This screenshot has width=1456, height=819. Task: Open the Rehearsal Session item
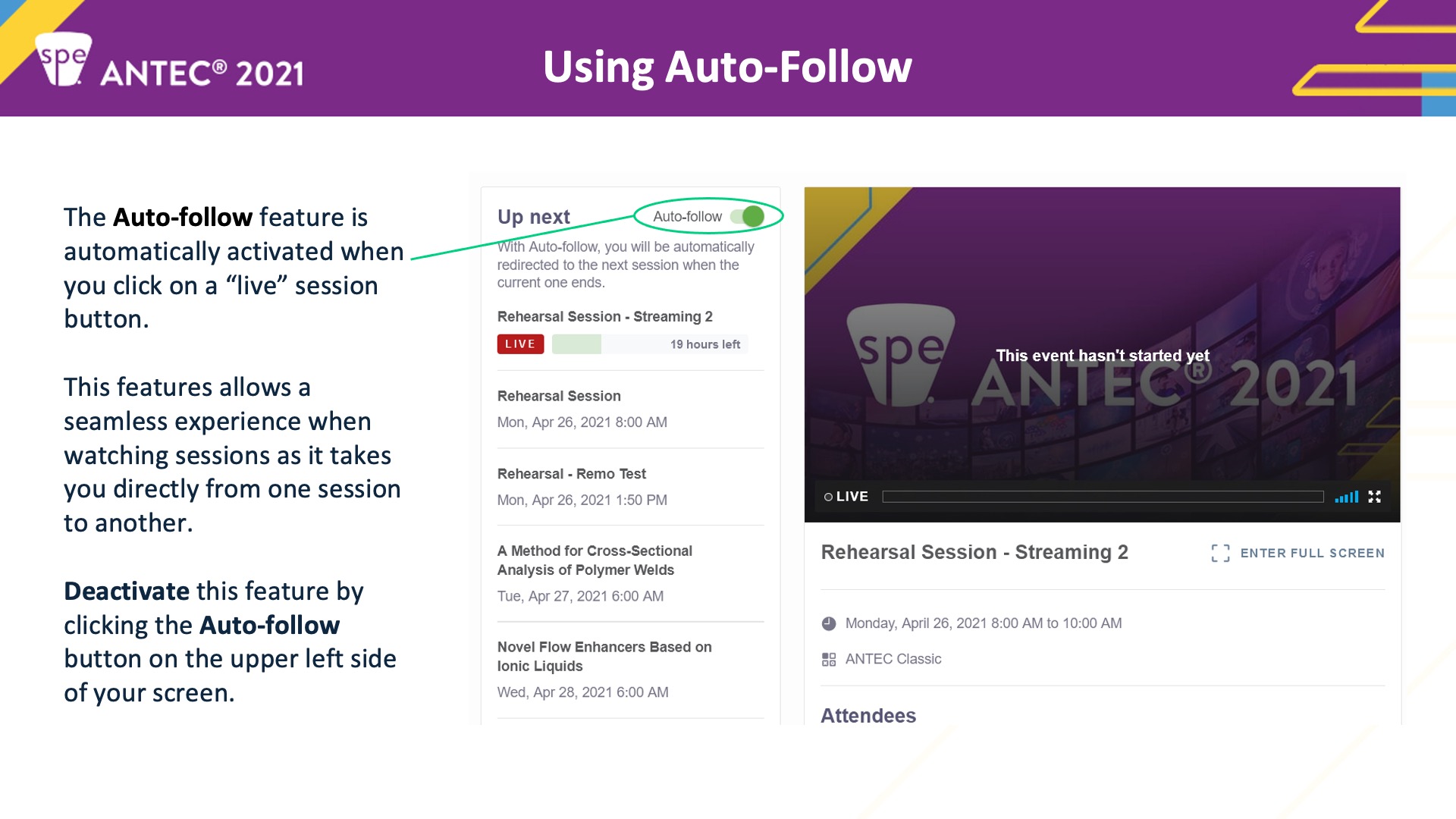coord(559,396)
